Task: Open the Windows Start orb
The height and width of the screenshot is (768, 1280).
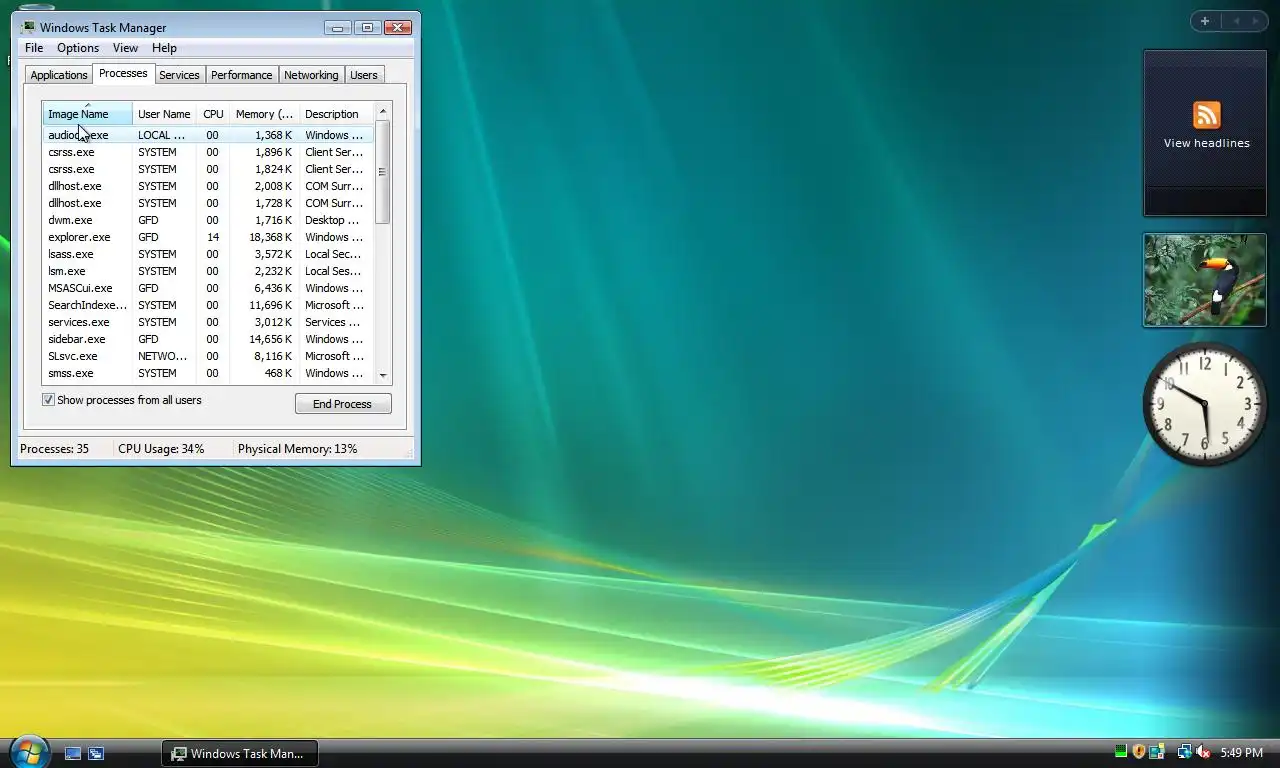Action: pos(28,752)
